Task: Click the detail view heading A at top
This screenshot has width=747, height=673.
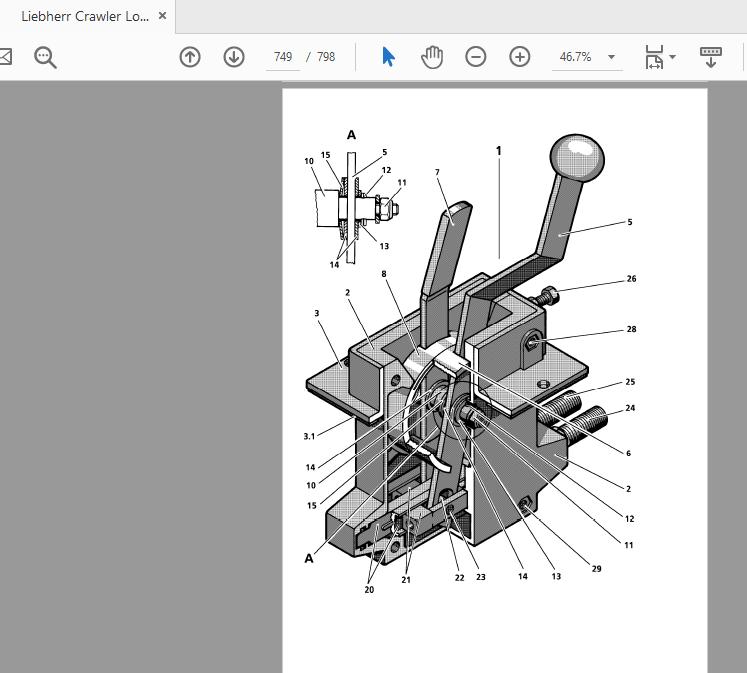Action: (351, 135)
